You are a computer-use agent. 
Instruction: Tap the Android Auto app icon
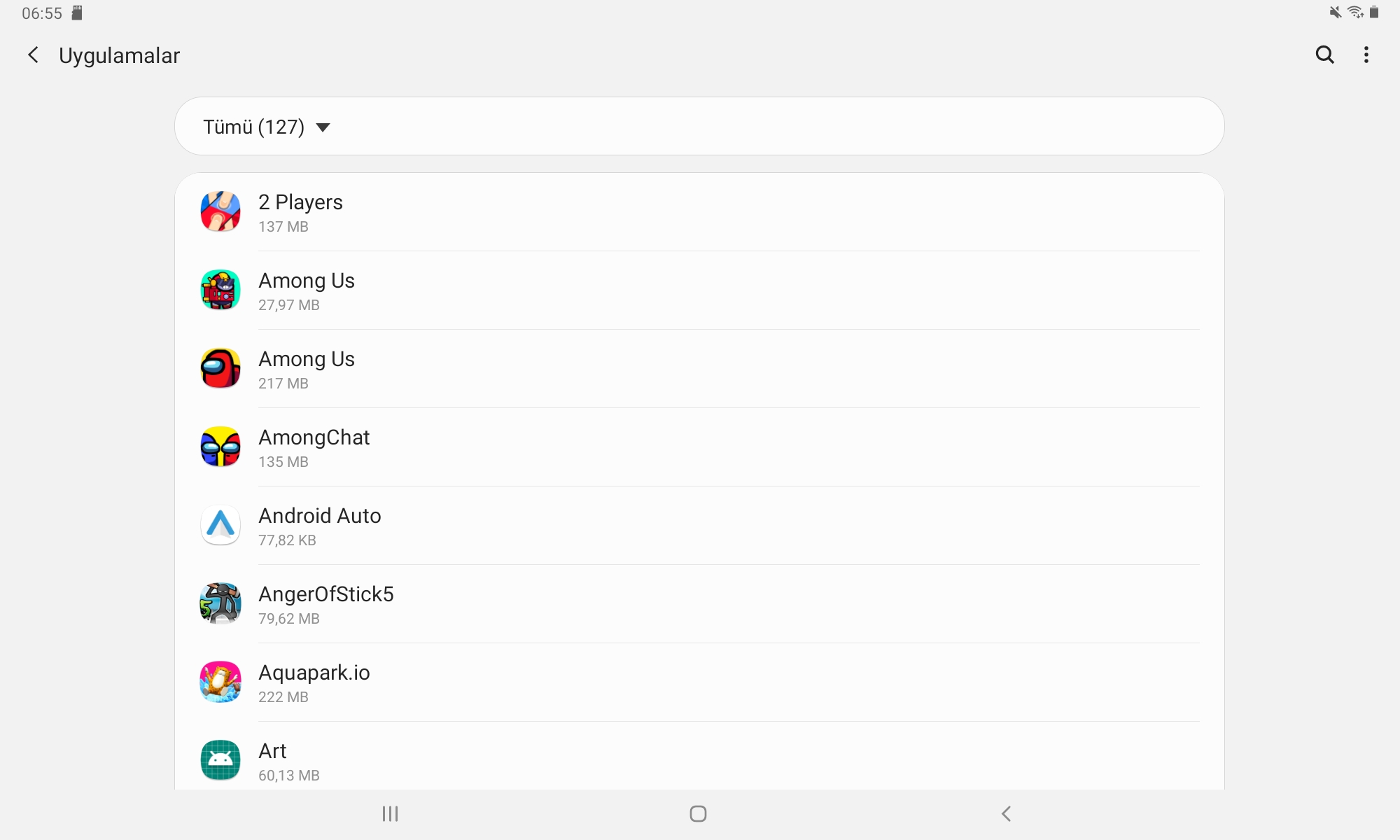[x=220, y=525]
